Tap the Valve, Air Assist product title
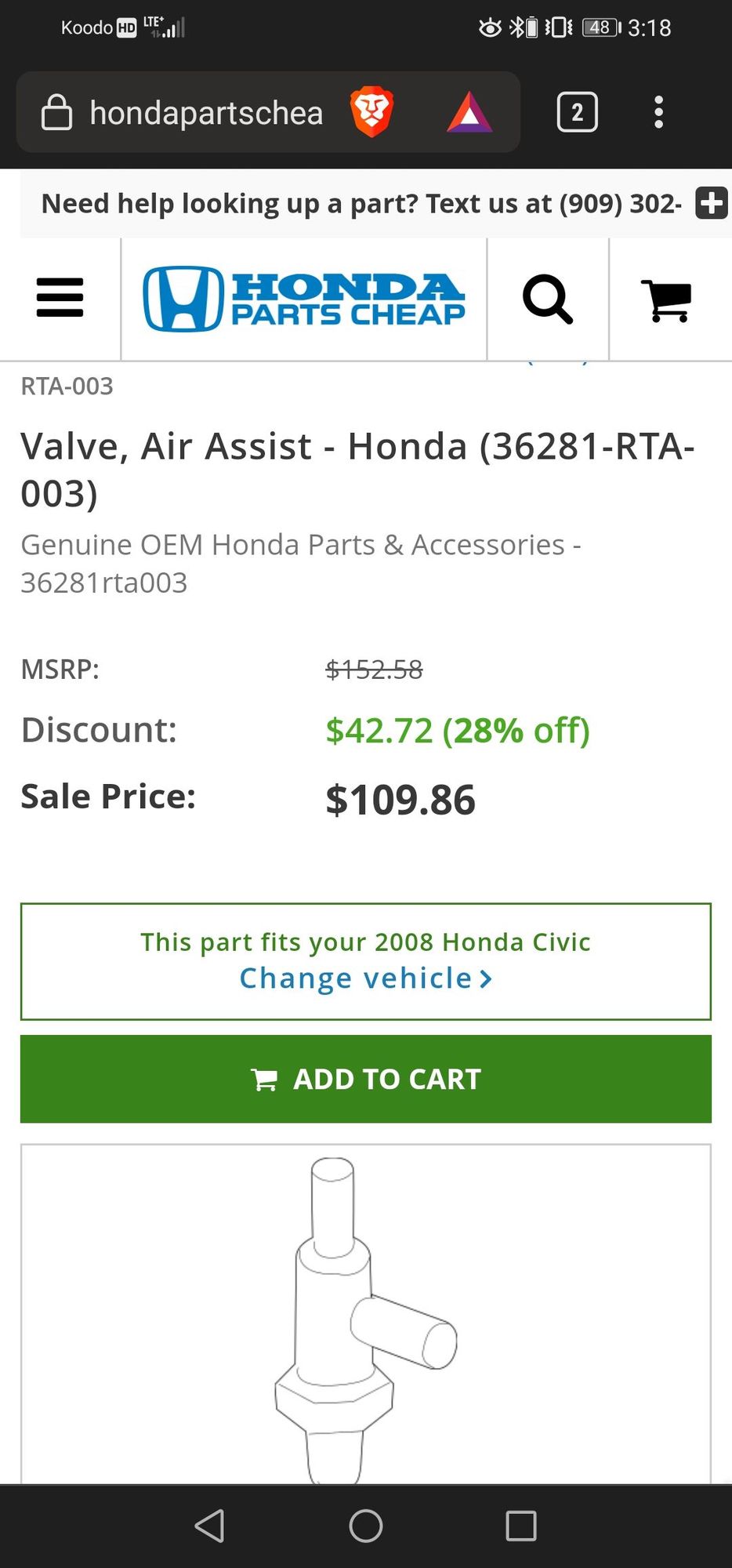 pos(357,469)
